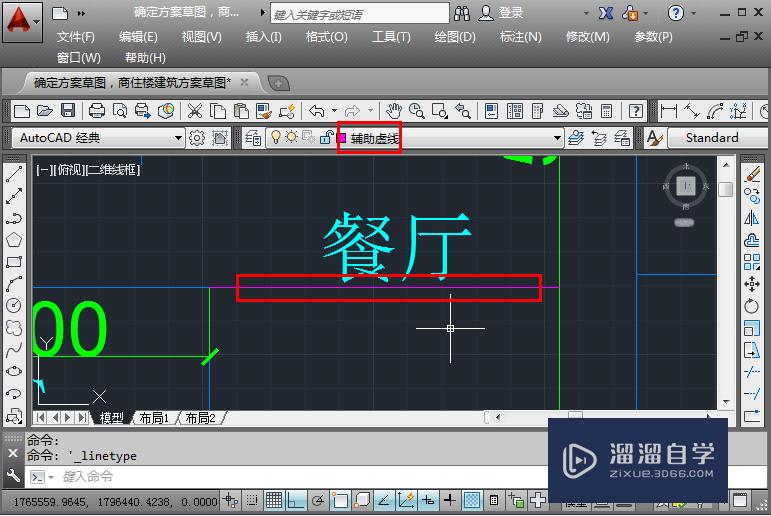Expand quick access toolbar double-arrow
Viewport: 771px width, 516px height.
tap(81, 13)
